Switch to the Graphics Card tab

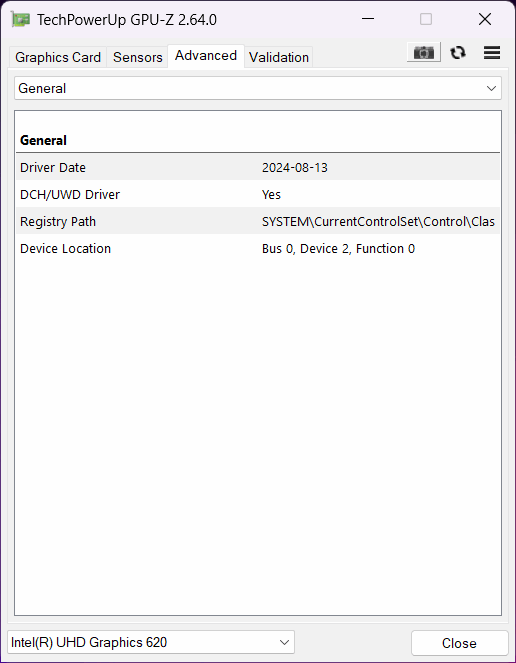[58, 57]
